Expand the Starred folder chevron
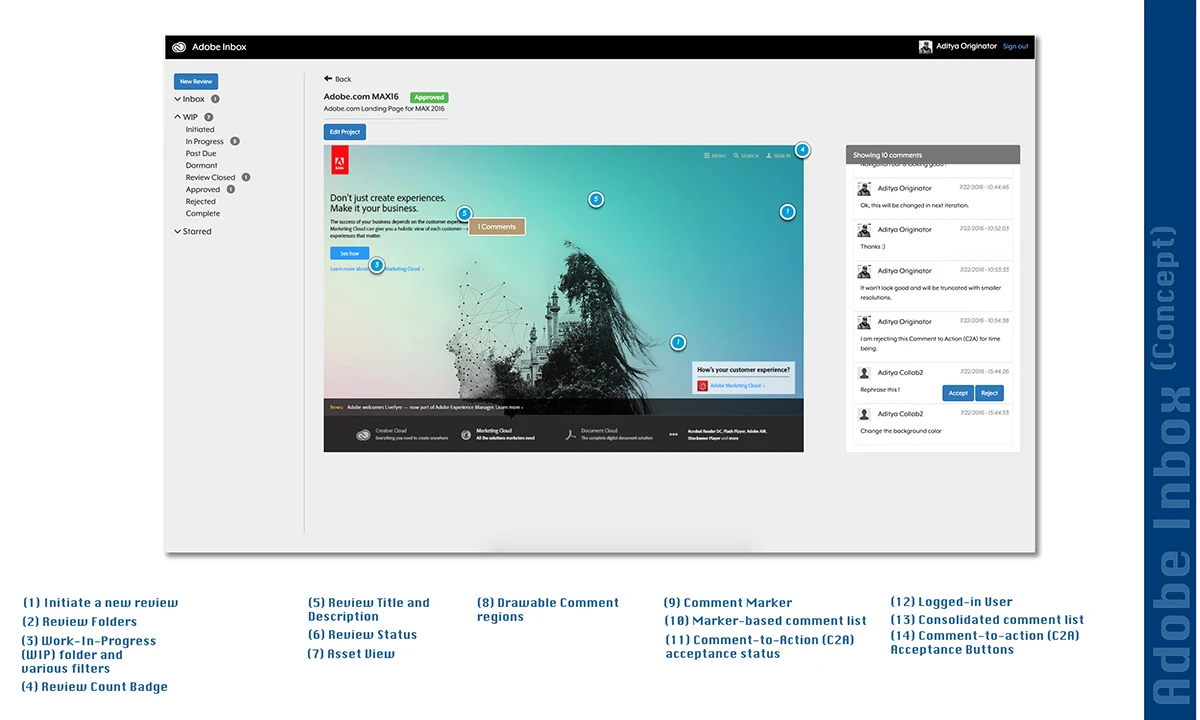This screenshot has height=720, width=1200. 178,231
